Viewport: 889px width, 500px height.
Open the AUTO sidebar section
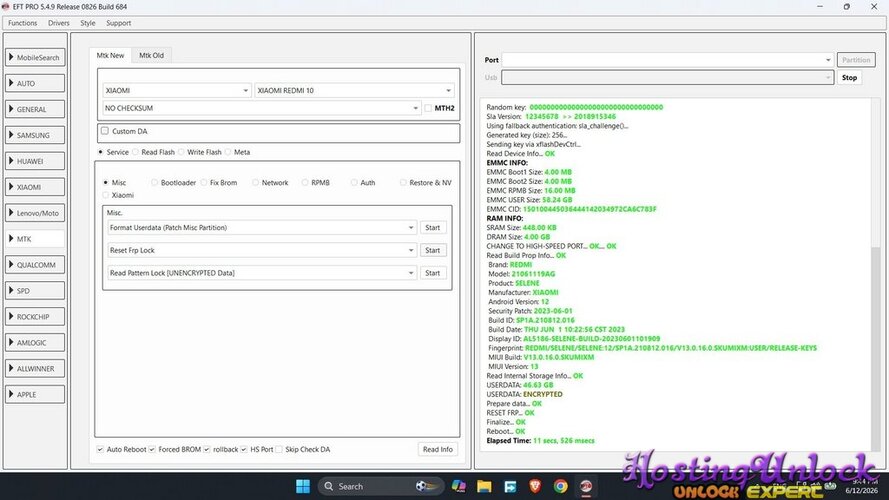click(x=35, y=83)
